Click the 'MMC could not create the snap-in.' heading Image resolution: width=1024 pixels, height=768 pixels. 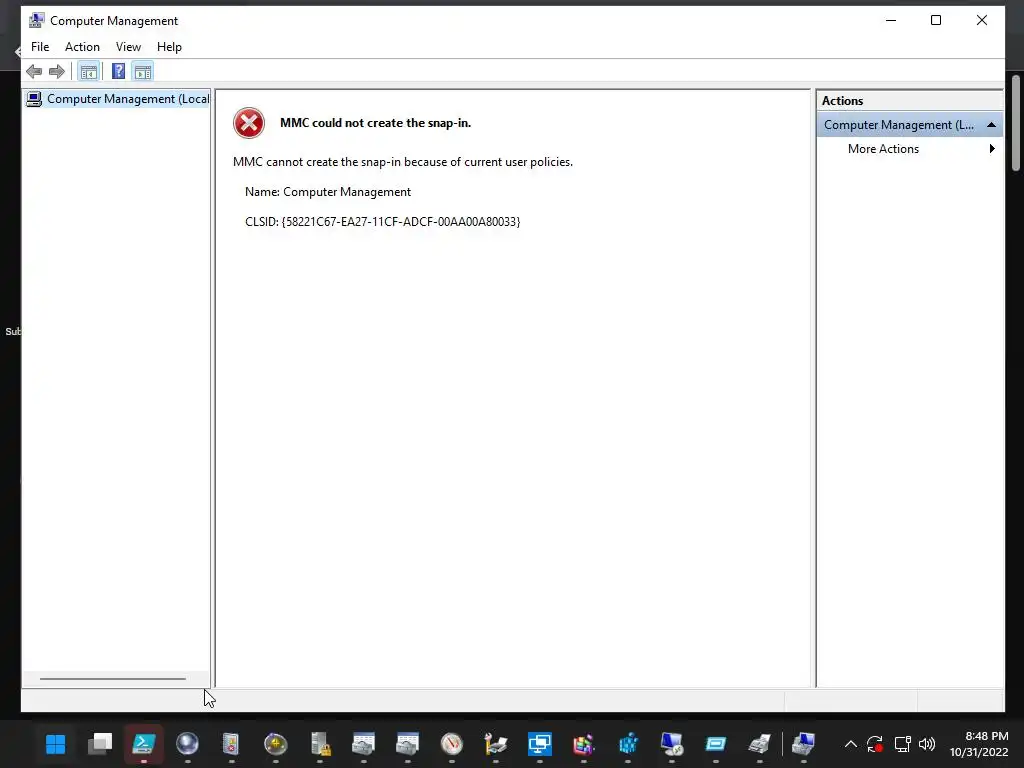pyautogui.click(x=376, y=123)
